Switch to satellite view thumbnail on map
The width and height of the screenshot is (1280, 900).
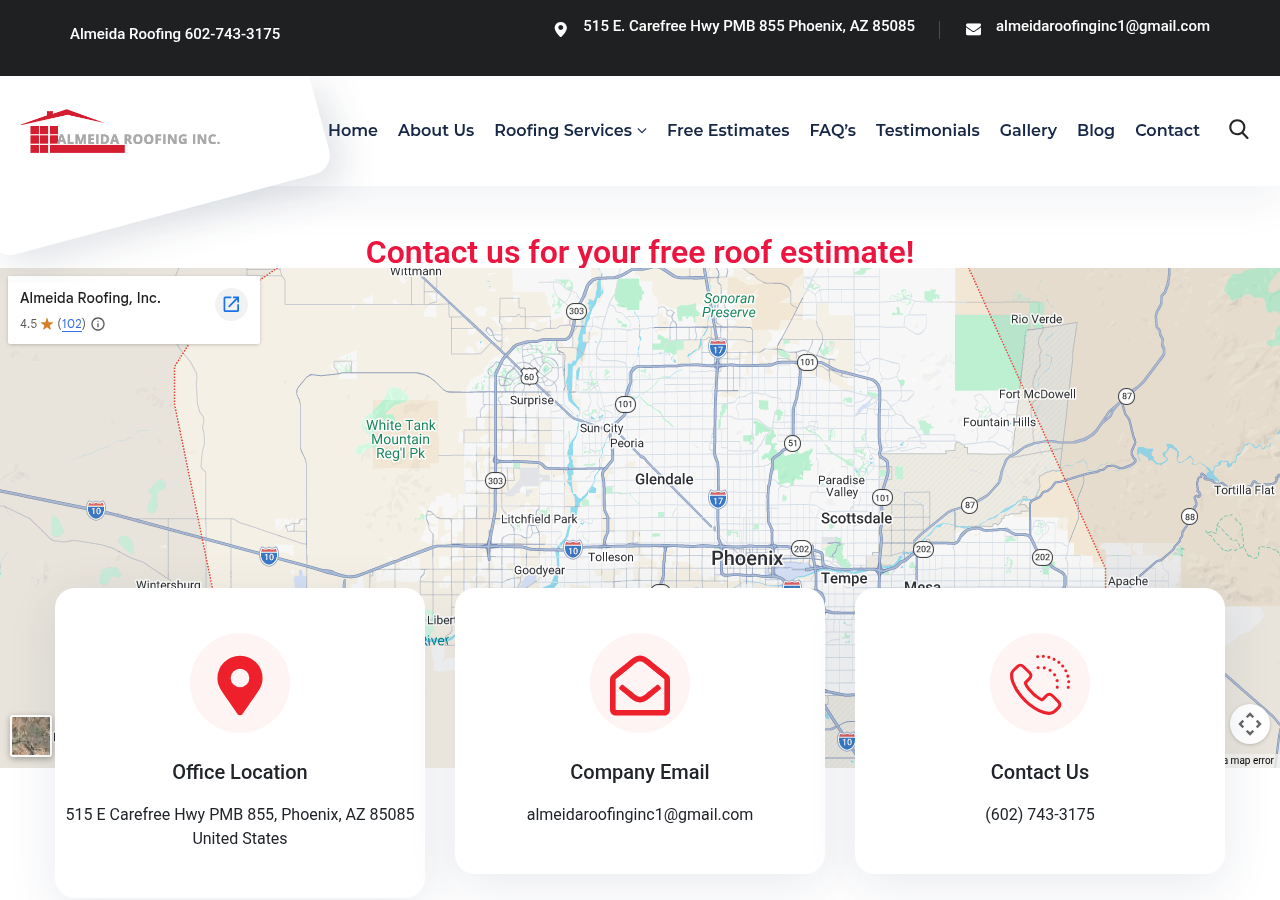point(31,736)
